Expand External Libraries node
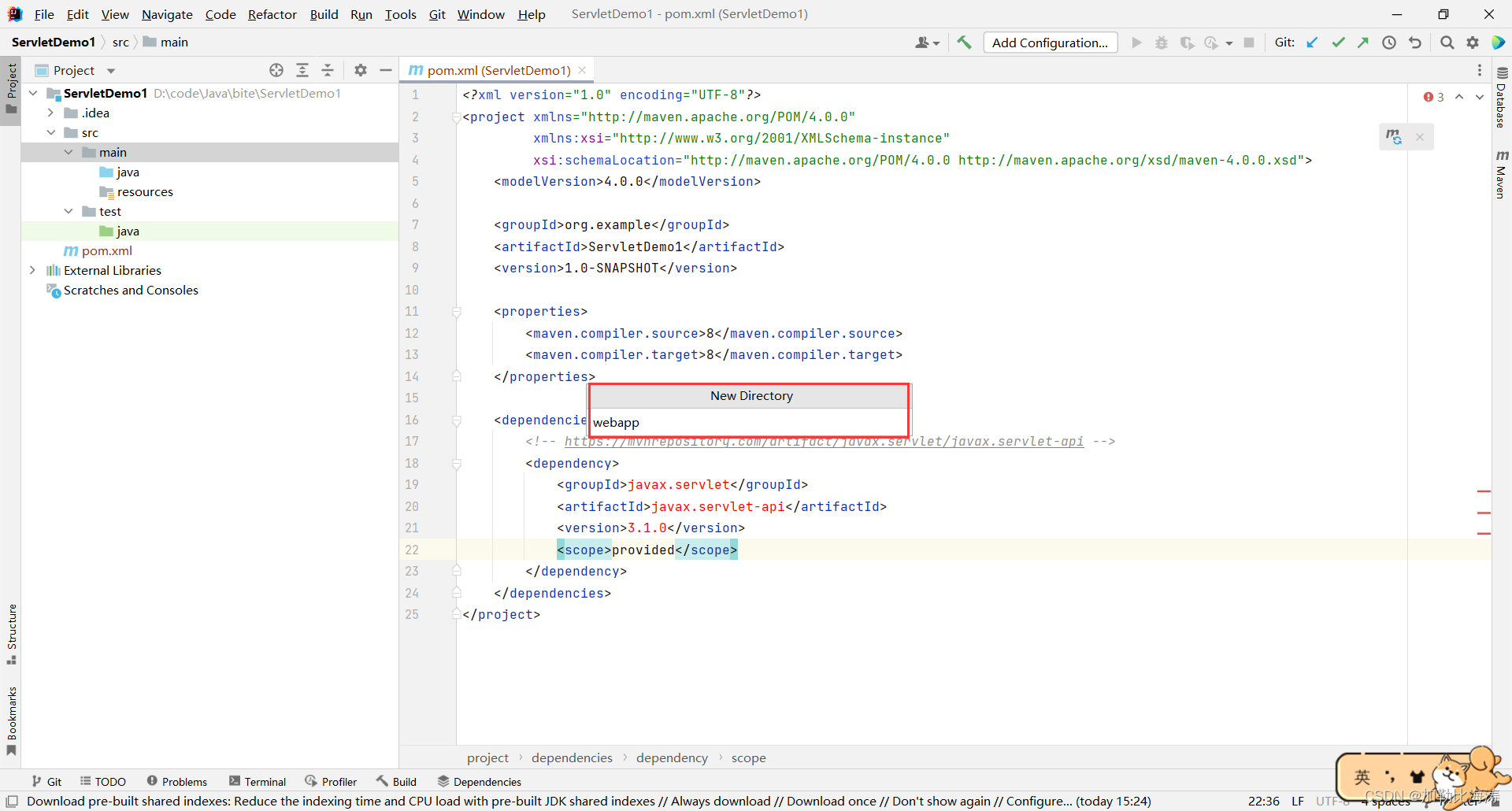This screenshot has width=1512, height=811. point(32,270)
